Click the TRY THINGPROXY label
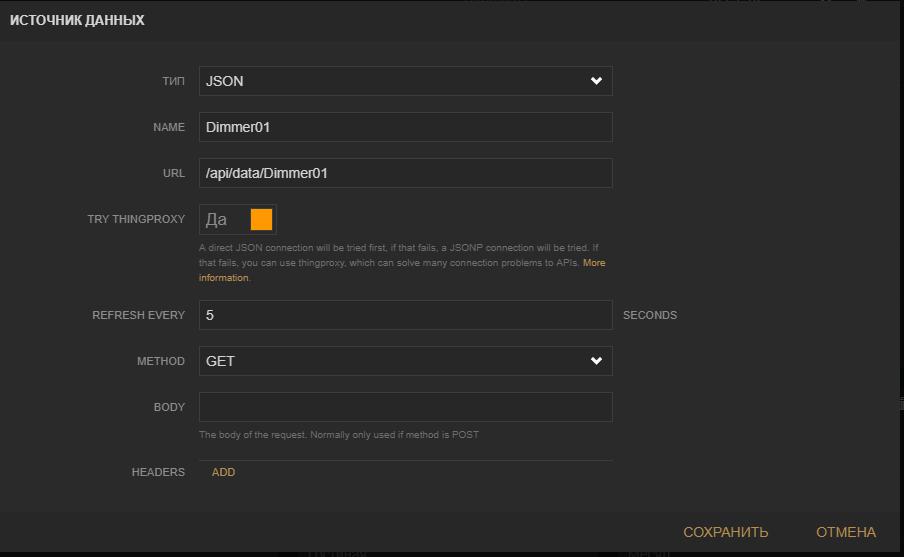This screenshot has height=557, width=904. [x=136, y=219]
